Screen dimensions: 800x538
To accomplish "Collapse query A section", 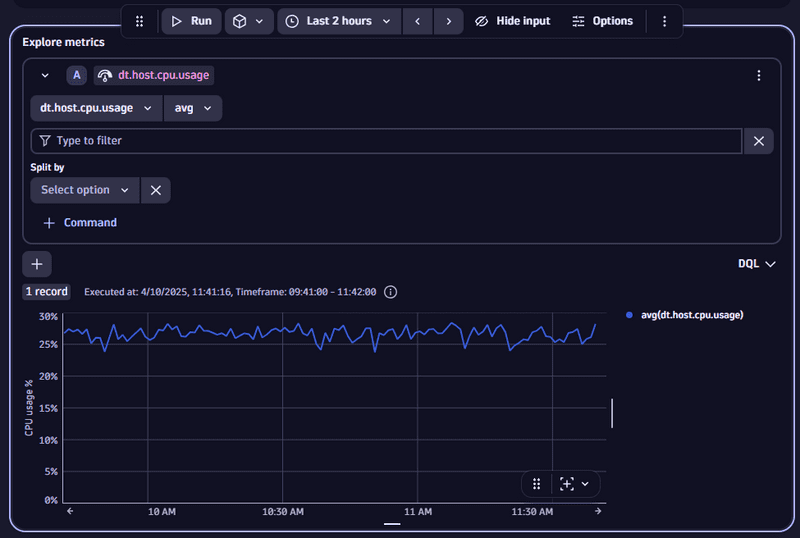I will pyautogui.click(x=45, y=76).
